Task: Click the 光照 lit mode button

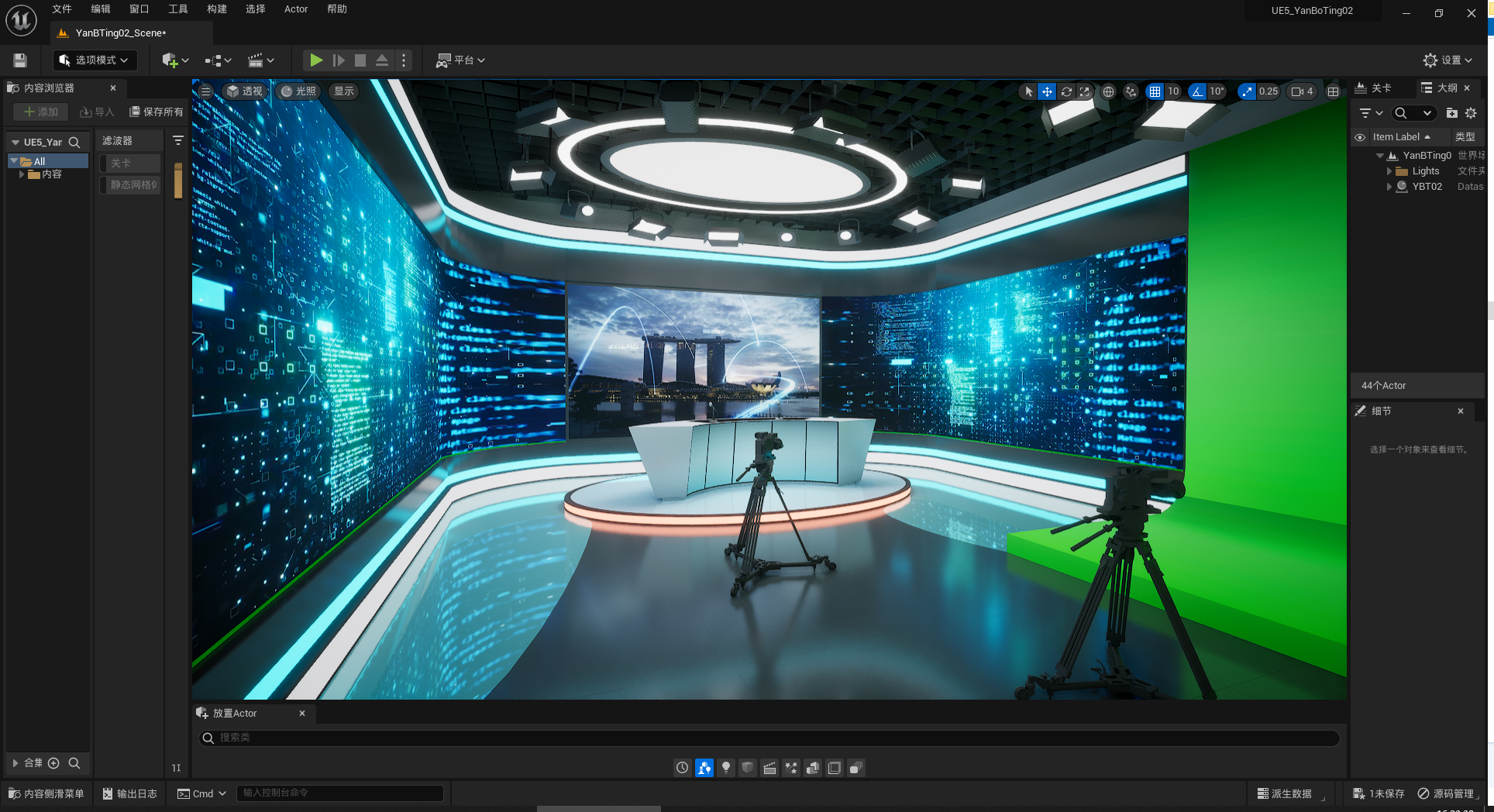Action: (x=299, y=91)
